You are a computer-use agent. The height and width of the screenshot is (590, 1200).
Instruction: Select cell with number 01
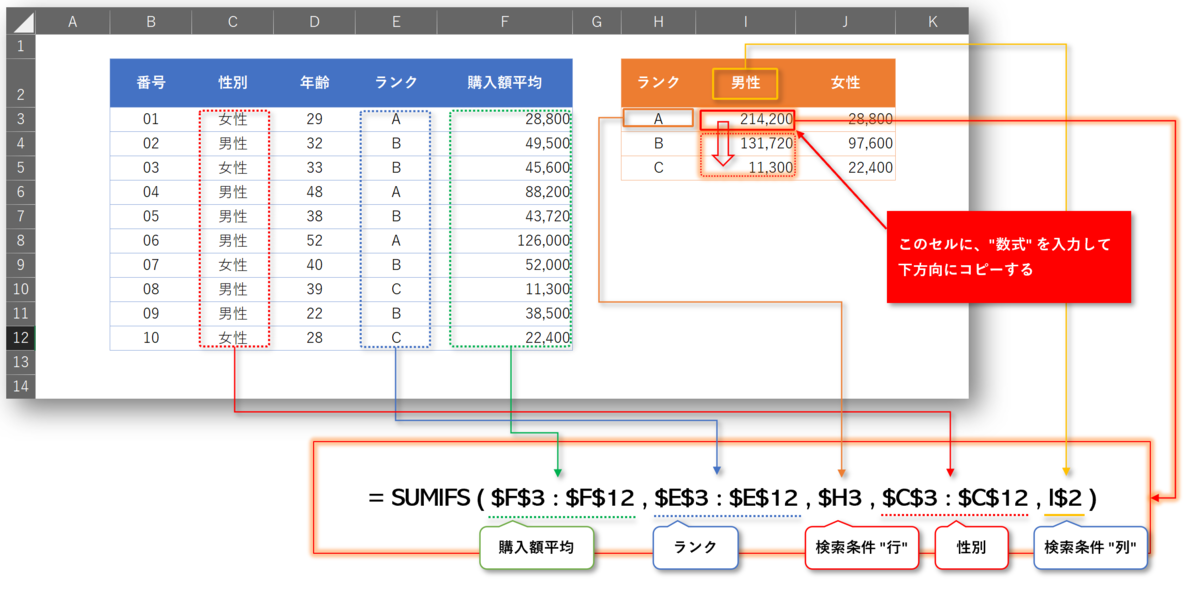click(150, 119)
